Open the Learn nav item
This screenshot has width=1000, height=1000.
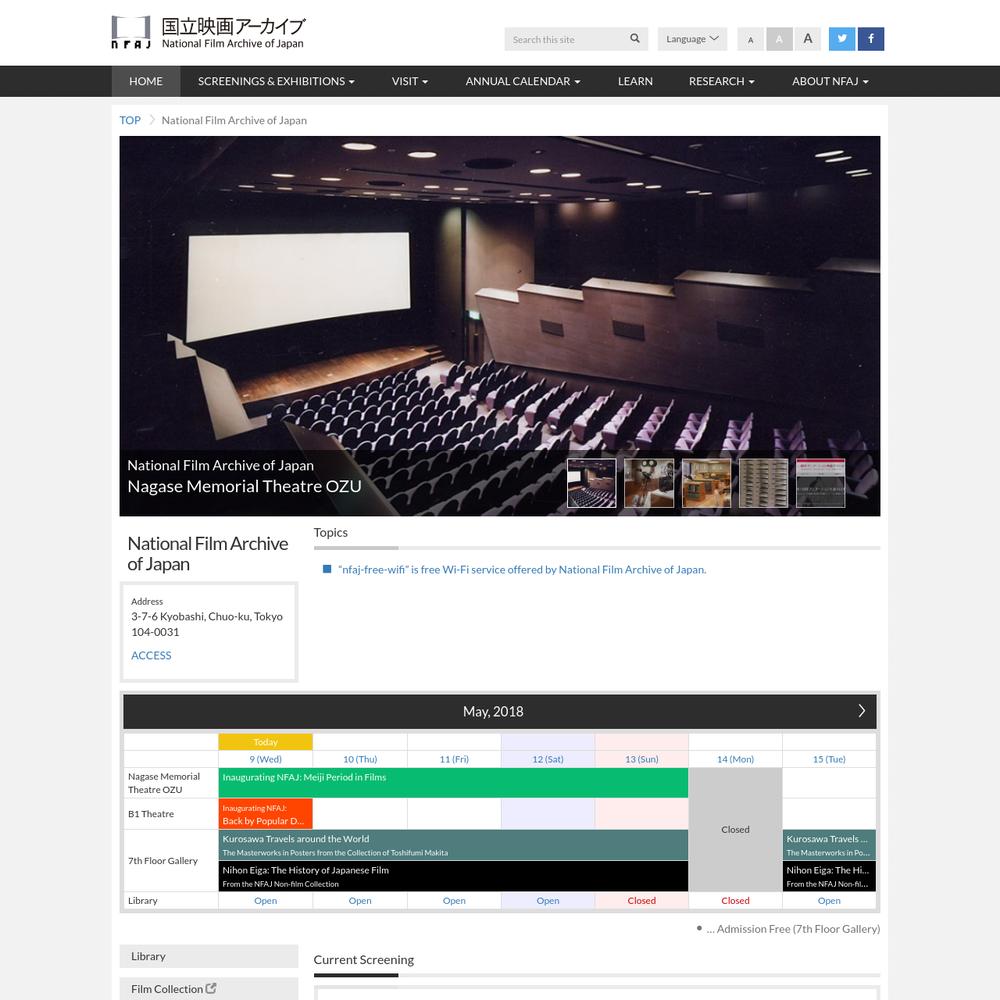(x=635, y=81)
